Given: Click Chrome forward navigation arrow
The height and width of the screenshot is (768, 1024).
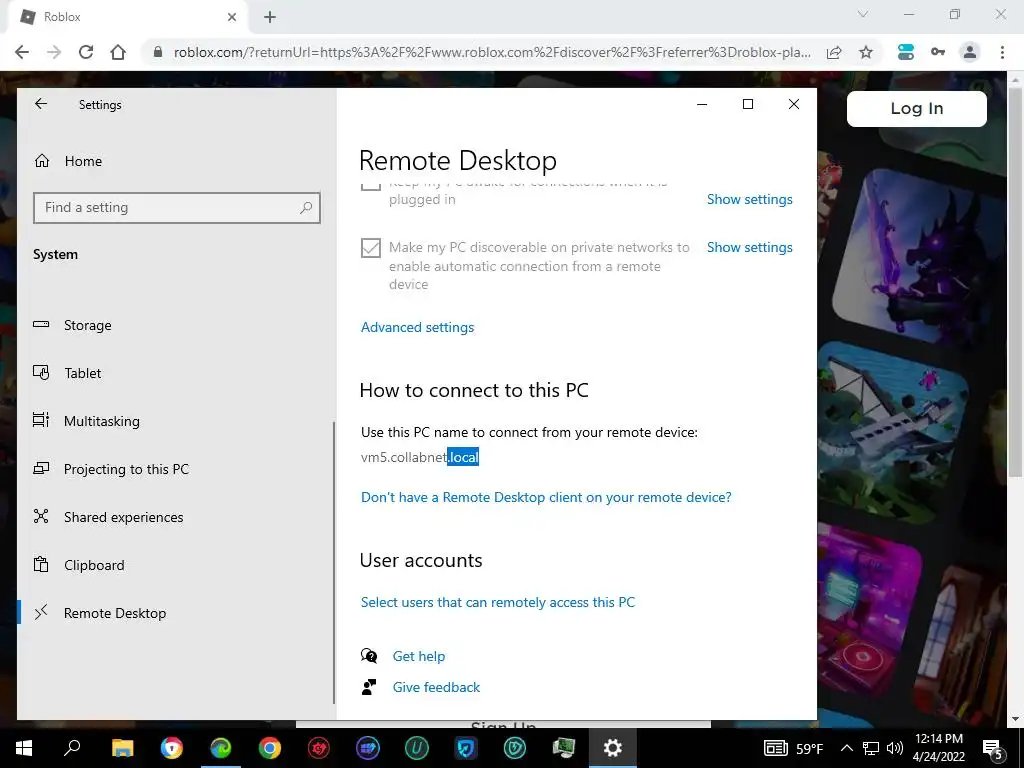Looking at the screenshot, I should point(54,52).
